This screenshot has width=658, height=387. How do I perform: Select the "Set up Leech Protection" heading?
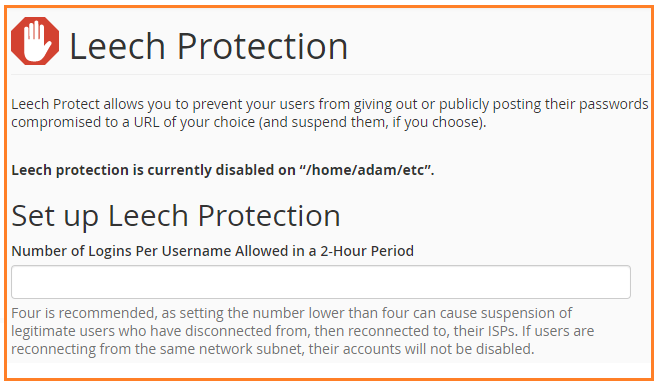[176, 217]
